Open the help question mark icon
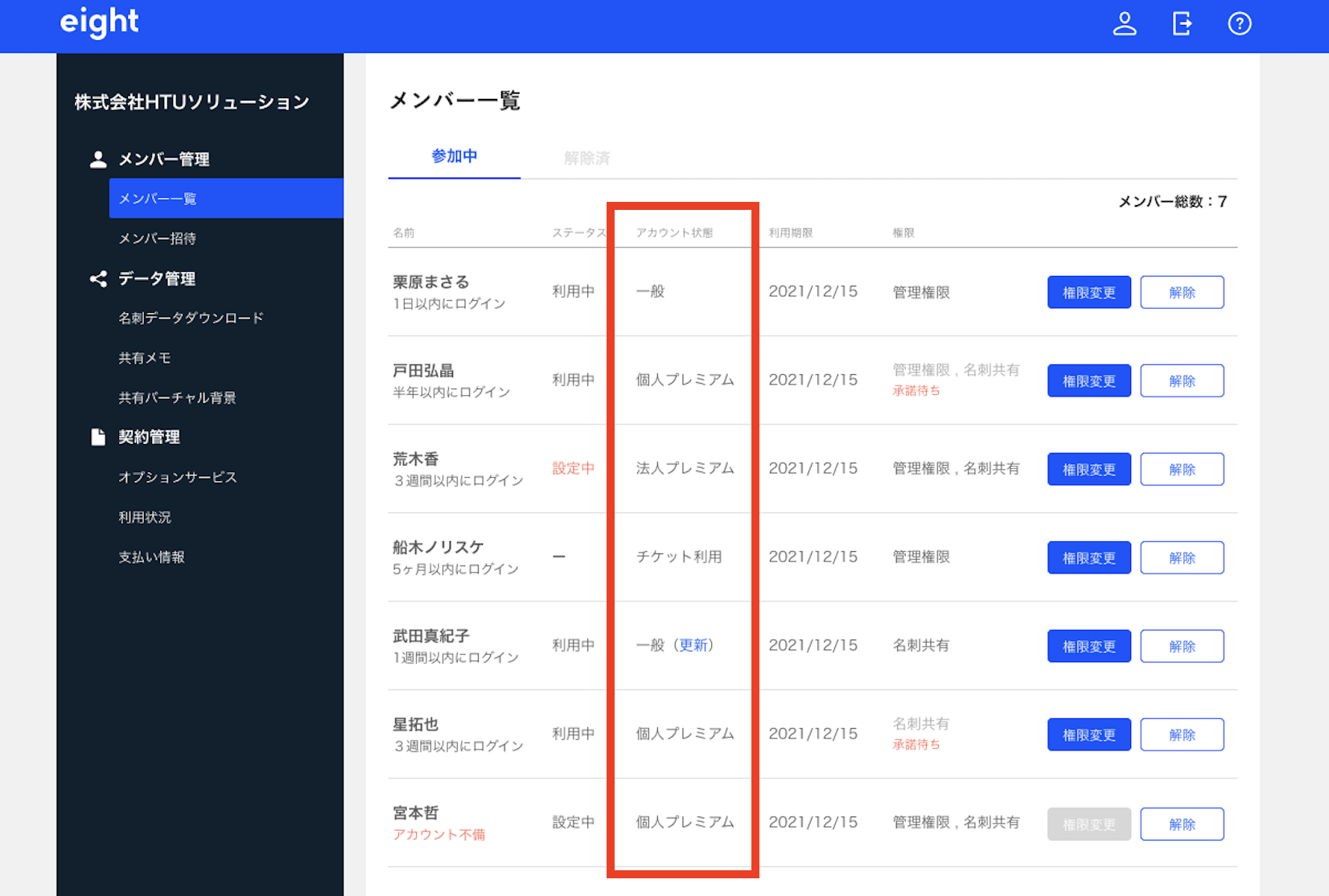 (1239, 24)
